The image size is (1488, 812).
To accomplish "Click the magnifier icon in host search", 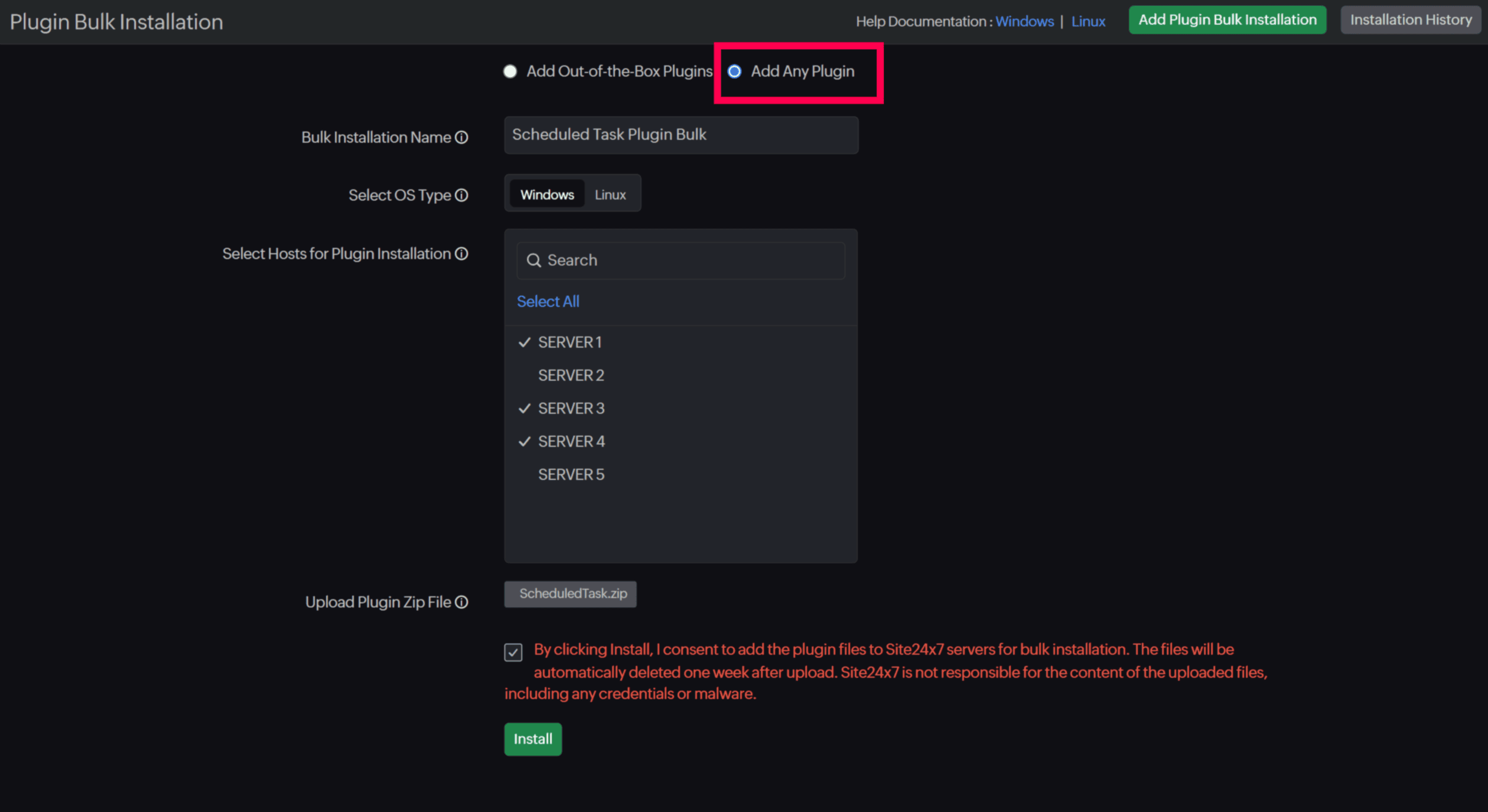I will (533, 260).
